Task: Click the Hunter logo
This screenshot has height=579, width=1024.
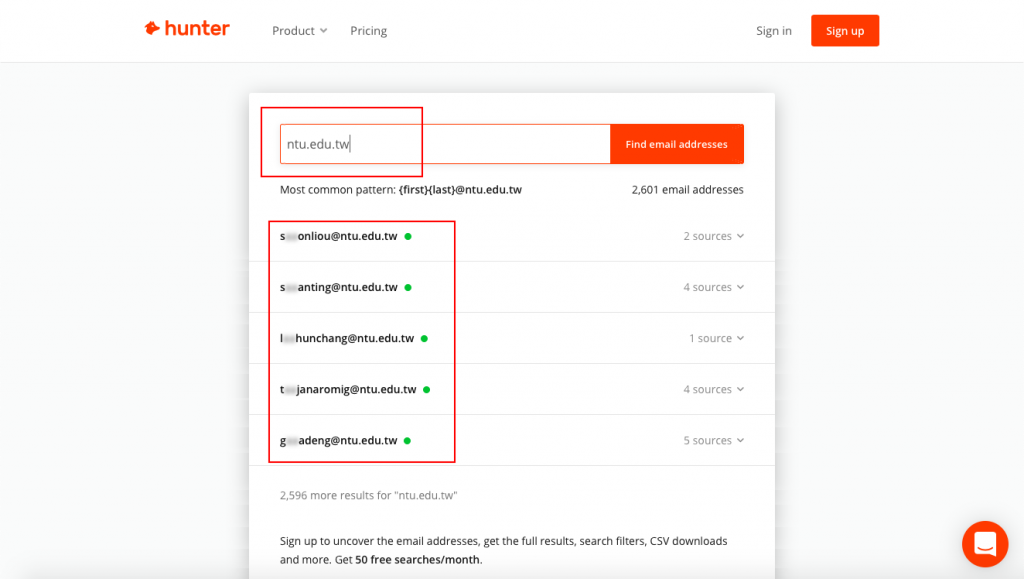Action: click(187, 29)
